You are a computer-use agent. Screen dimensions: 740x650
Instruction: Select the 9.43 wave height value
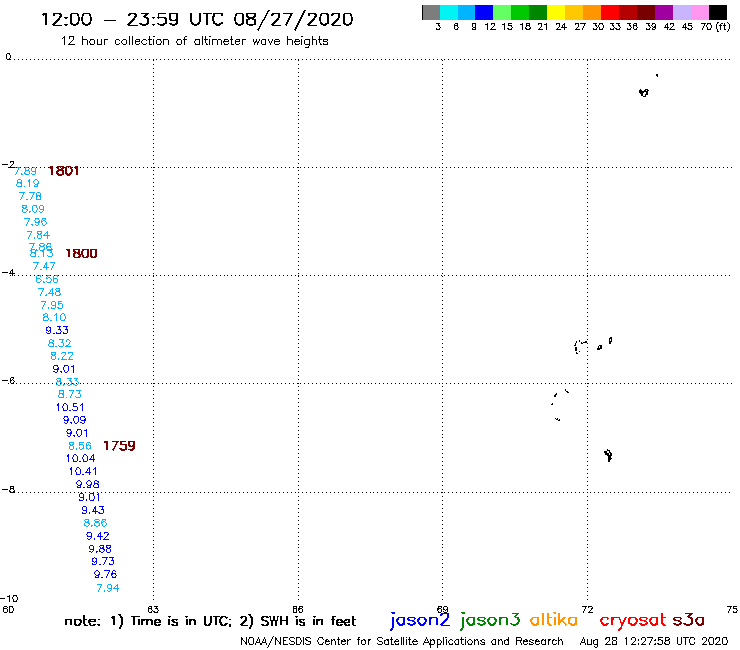pyautogui.click(x=93, y=510)
